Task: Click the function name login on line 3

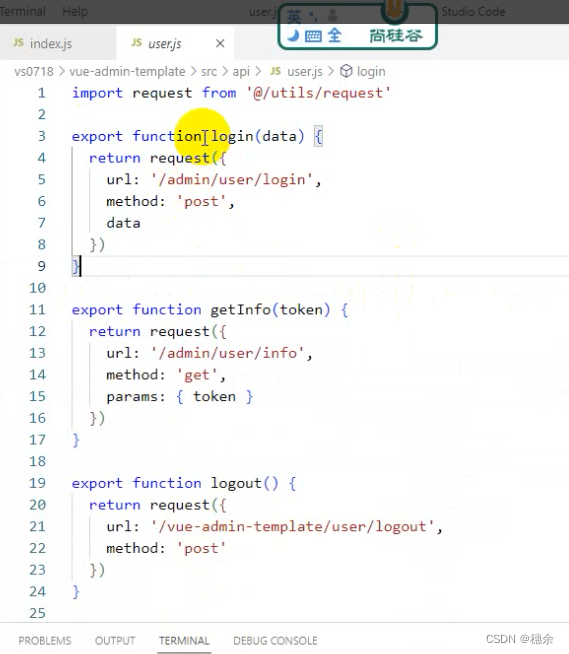Action: (232, 137)
